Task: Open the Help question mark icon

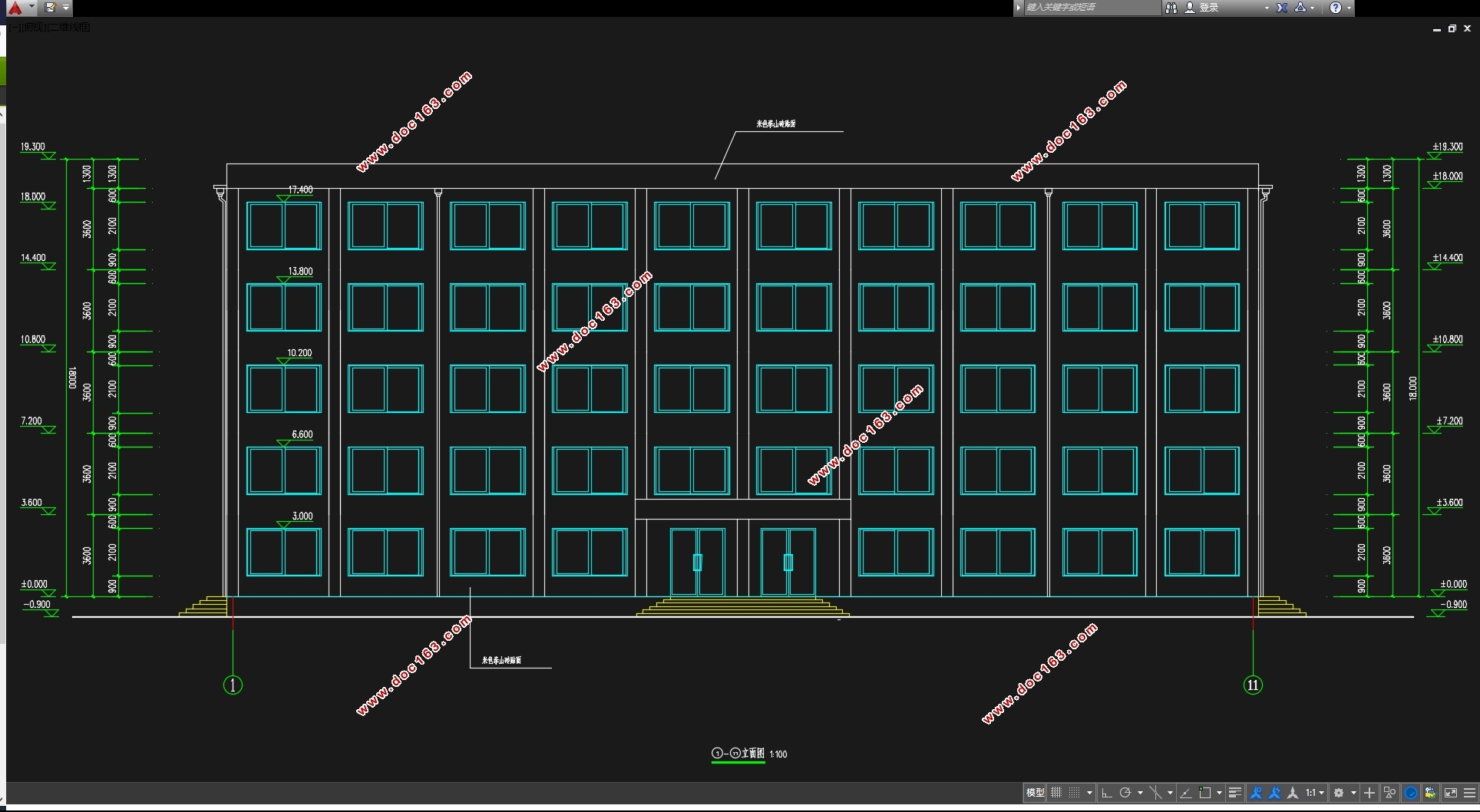Action: coord(1336,8)
